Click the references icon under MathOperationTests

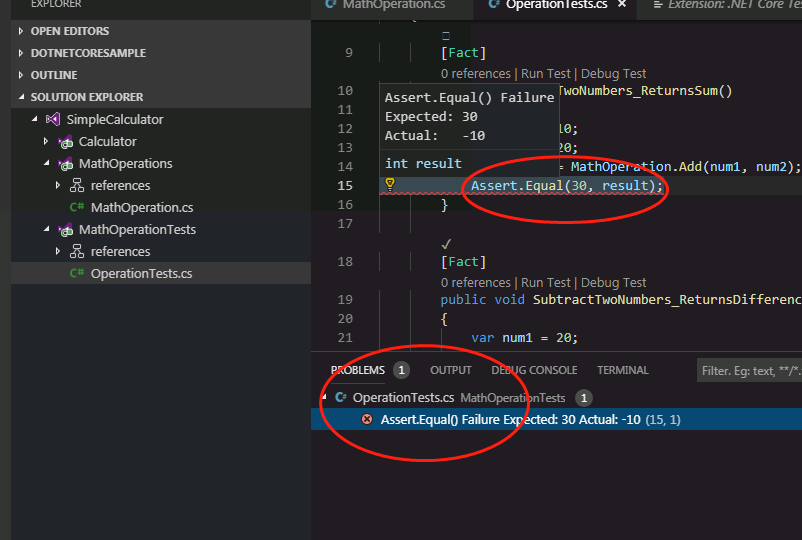pos(77,251)
